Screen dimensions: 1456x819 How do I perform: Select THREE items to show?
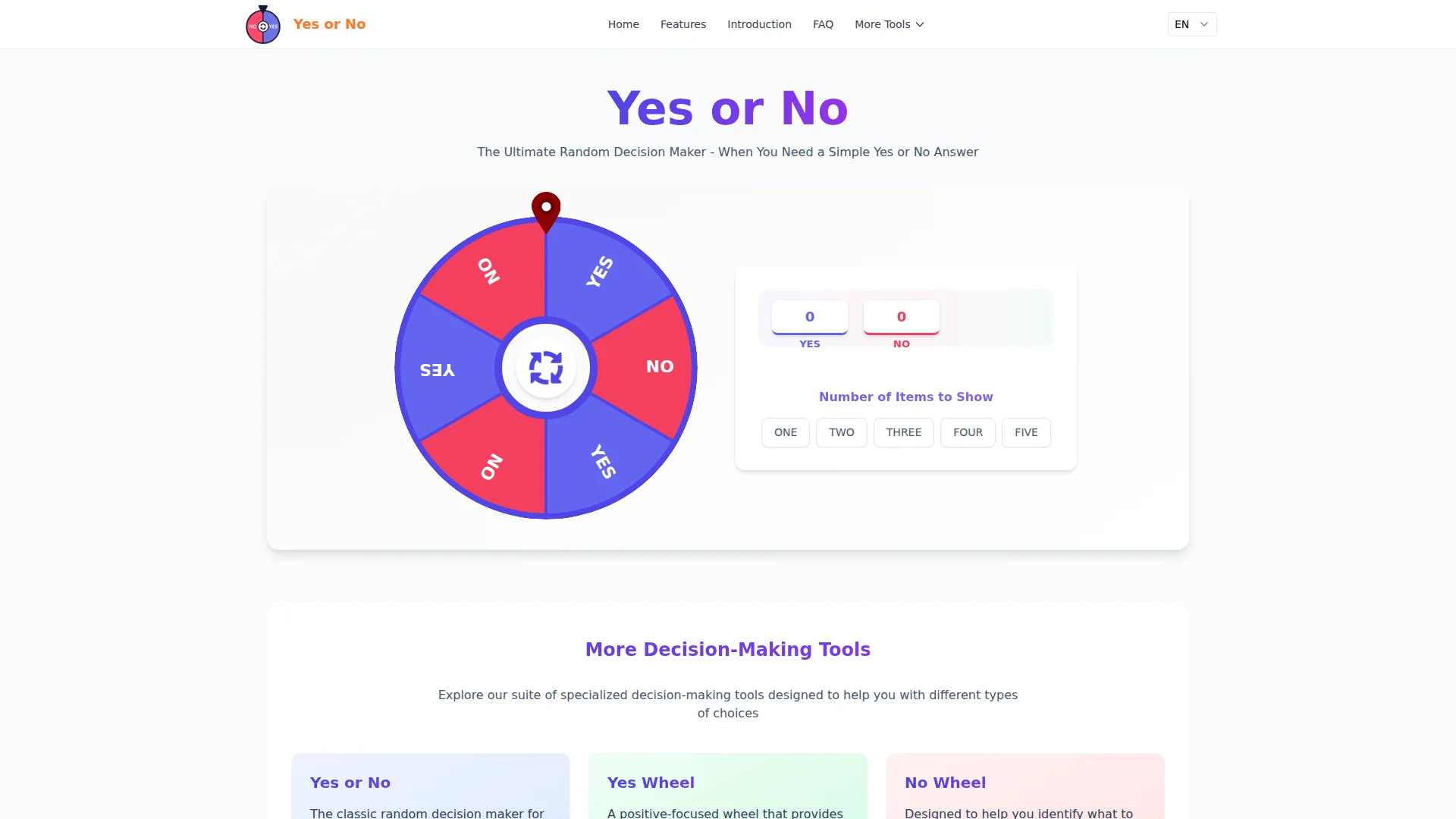(903, 432)
